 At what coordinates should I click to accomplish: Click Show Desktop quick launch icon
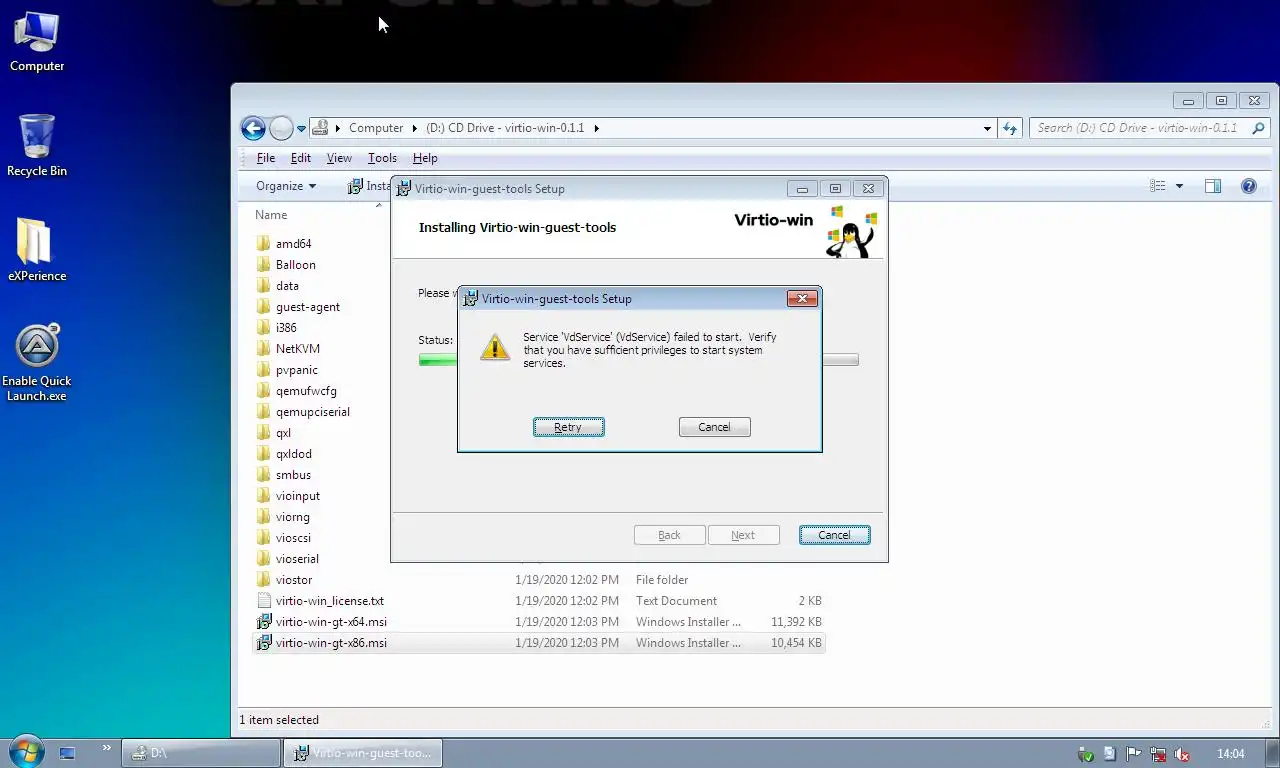tap(67, 753)
